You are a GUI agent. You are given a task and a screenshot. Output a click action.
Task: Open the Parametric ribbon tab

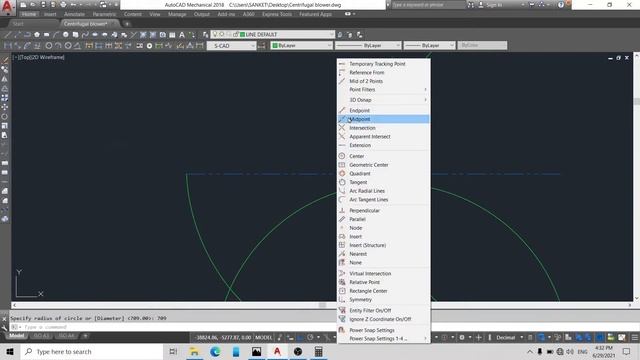click(x=104, y=14)
